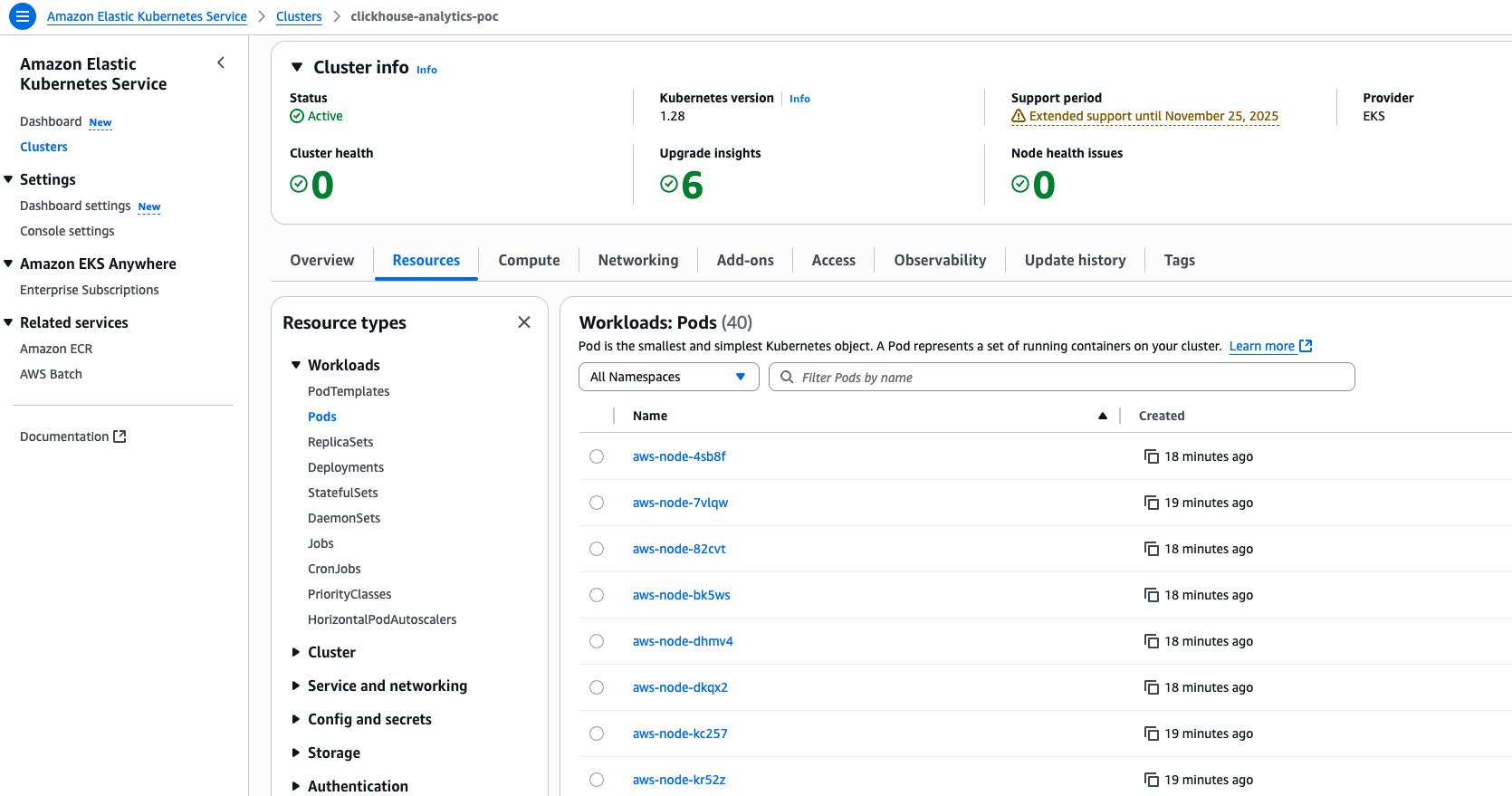
Task: Click the Name column sort arrow
Action: [x=1103, y=416]
